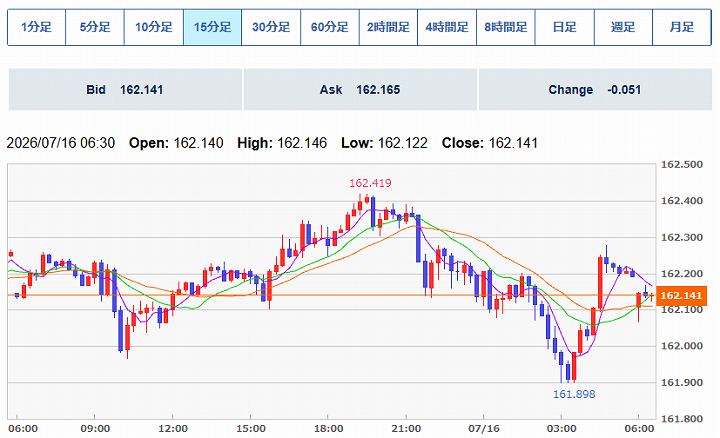Click the Close: 162.141 value

tap(490, 143)
